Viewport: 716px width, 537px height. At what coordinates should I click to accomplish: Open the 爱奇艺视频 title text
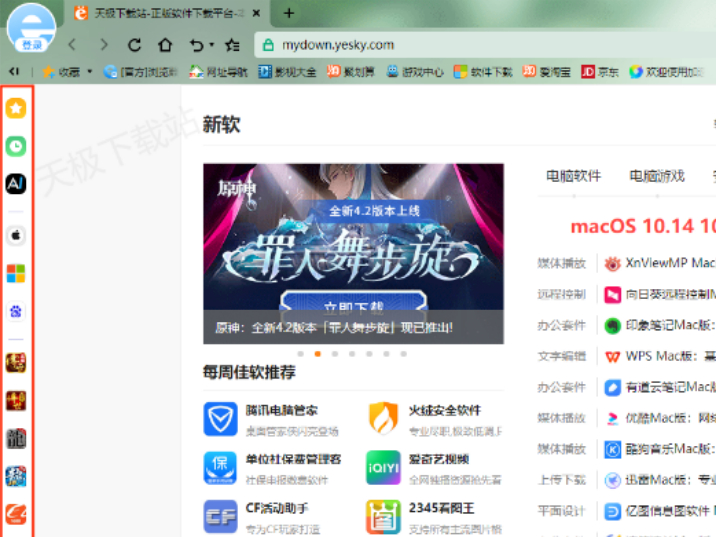pos(439,459)
